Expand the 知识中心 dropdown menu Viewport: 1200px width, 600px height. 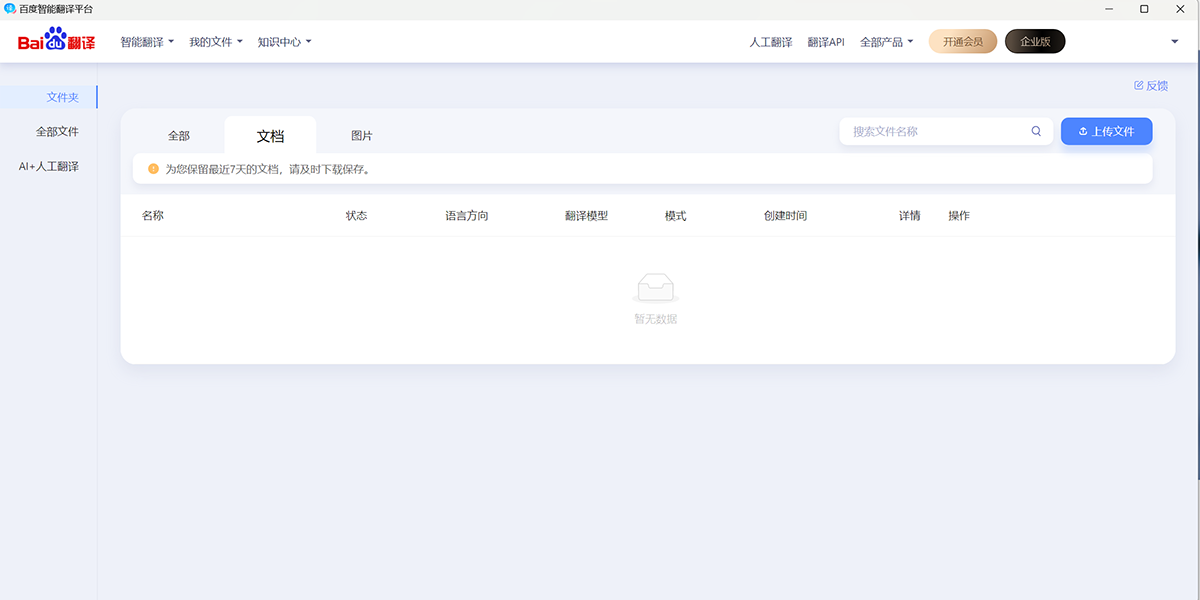[x=284, y=42]
